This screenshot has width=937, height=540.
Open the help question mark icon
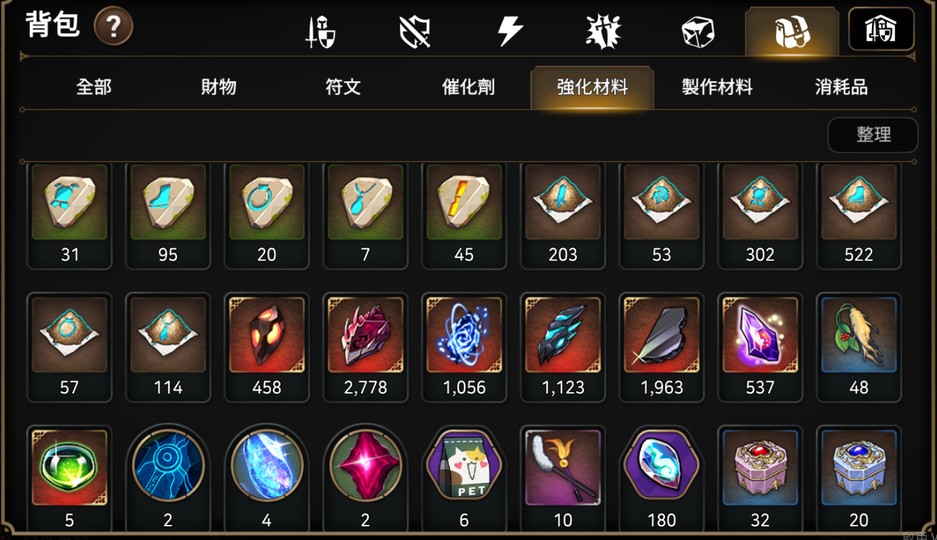point(113,27)
